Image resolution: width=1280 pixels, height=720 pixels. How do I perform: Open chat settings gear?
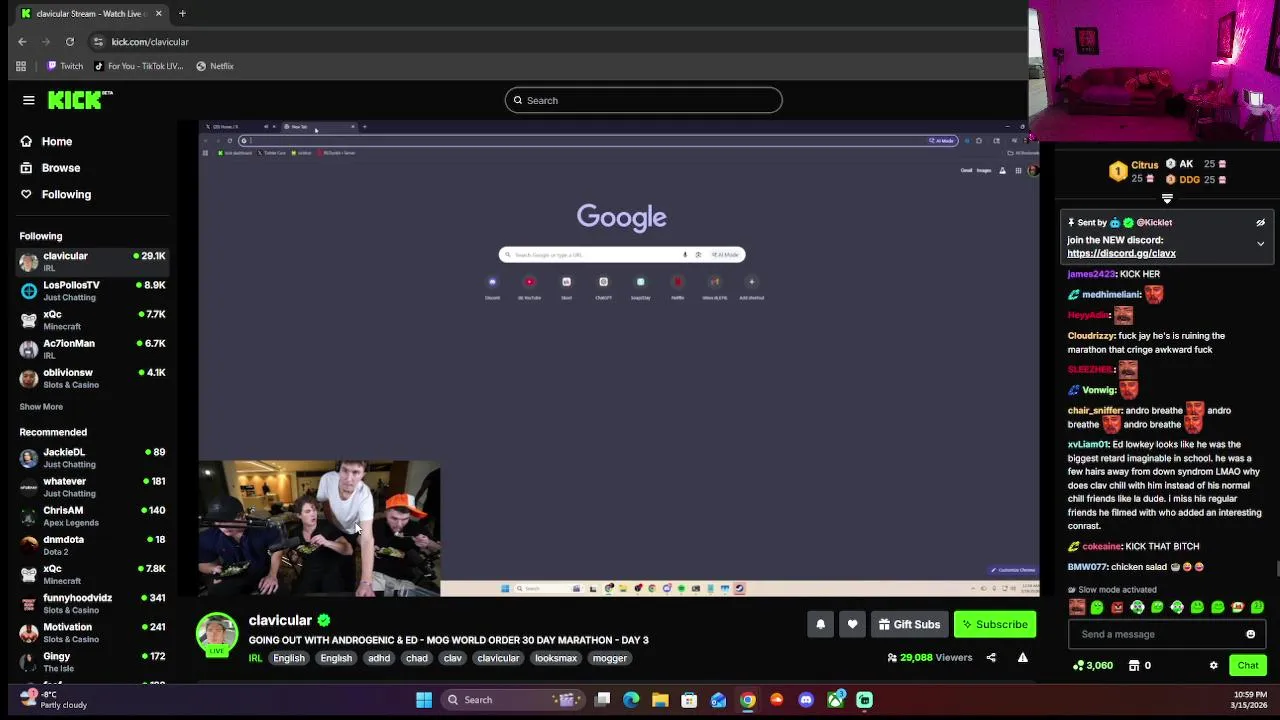click(1213, 665)
